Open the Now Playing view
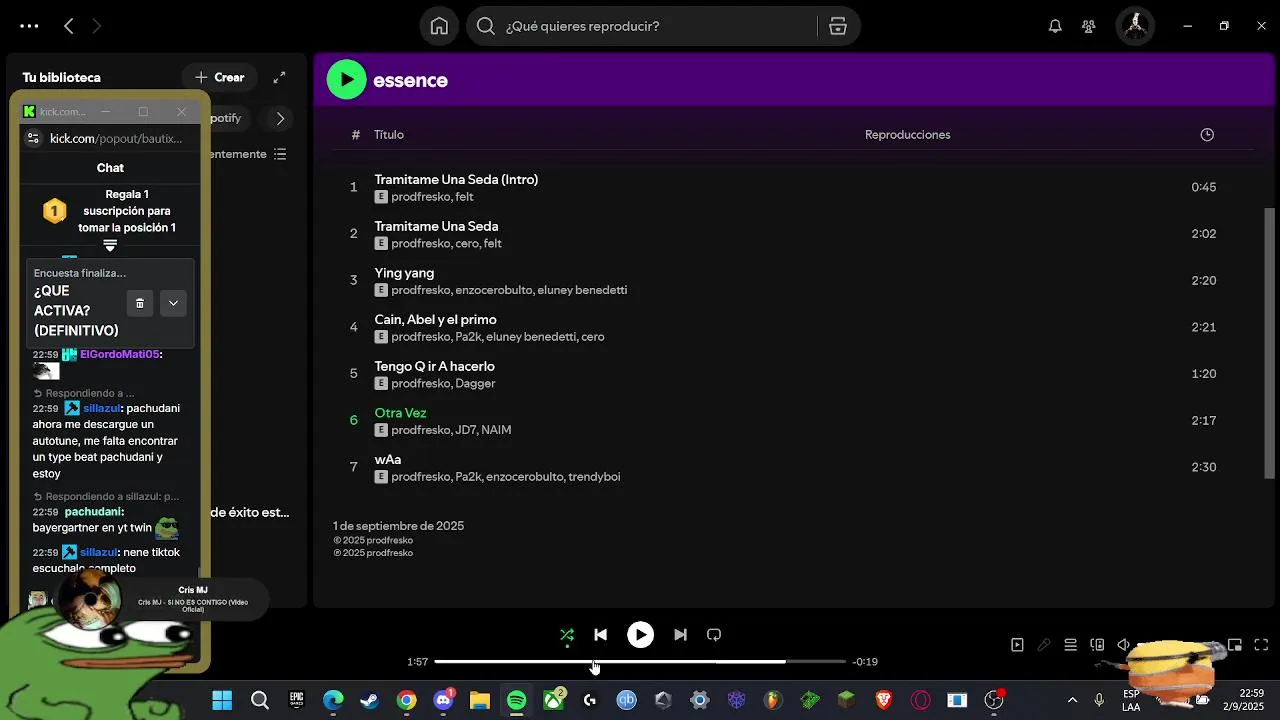The width and height of the screenshot is (1280, 720). tap(1017, 645)
